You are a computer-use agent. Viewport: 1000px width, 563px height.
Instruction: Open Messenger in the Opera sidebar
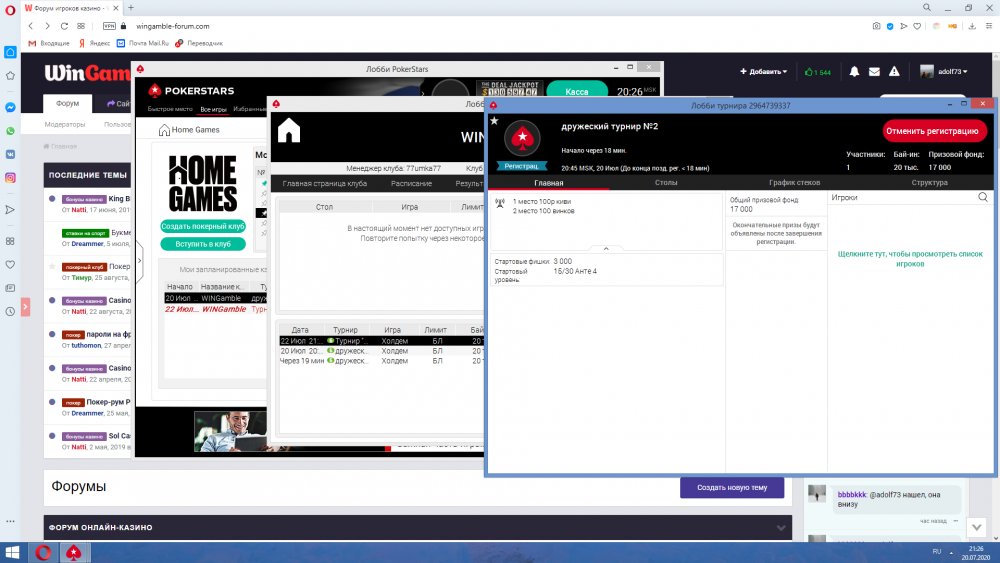10,107
